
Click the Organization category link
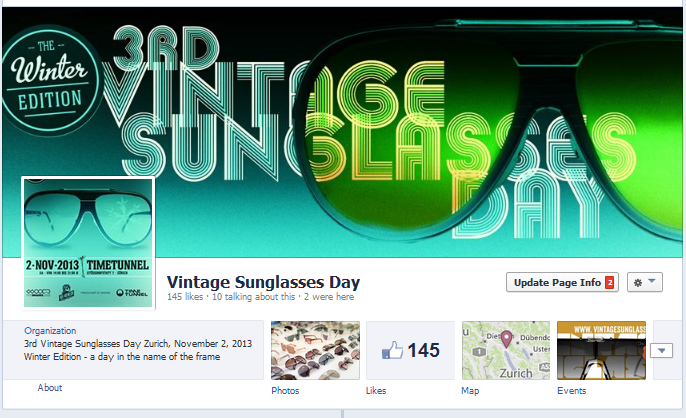tap(50, 331)
